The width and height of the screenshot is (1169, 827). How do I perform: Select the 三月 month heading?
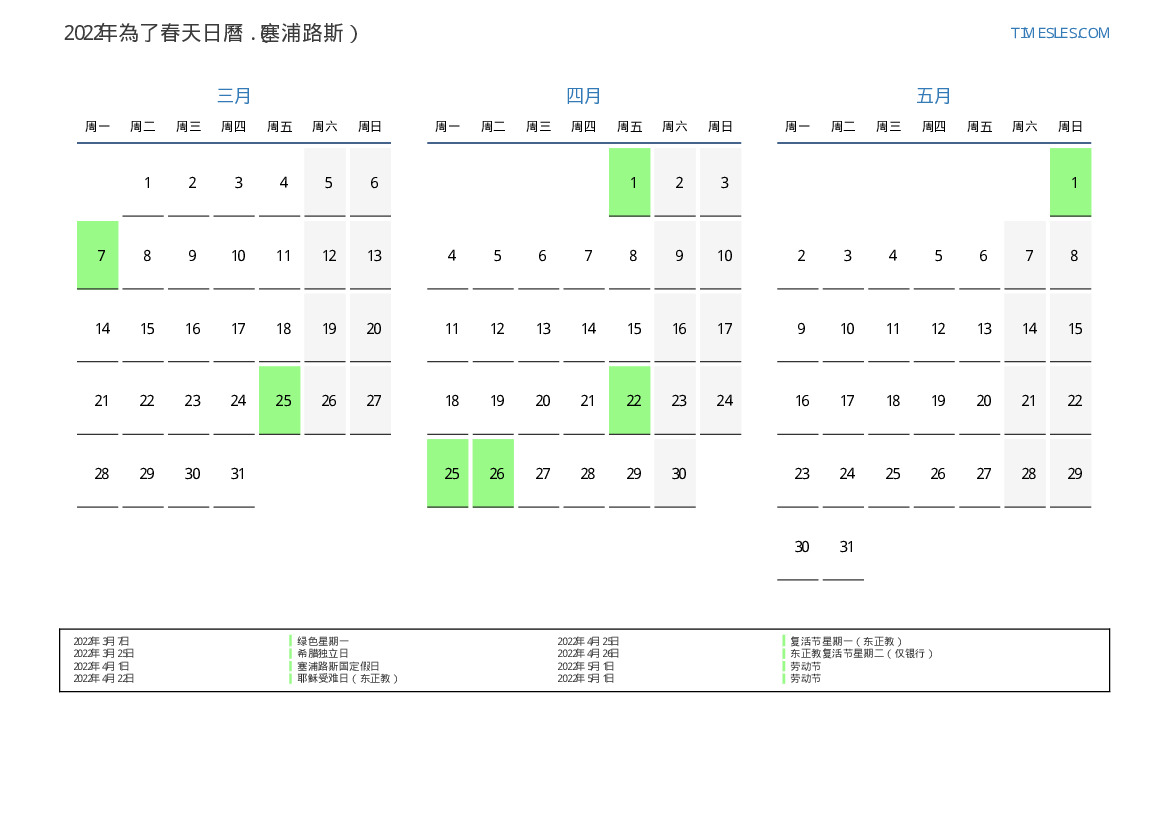(x=234, y=96)
